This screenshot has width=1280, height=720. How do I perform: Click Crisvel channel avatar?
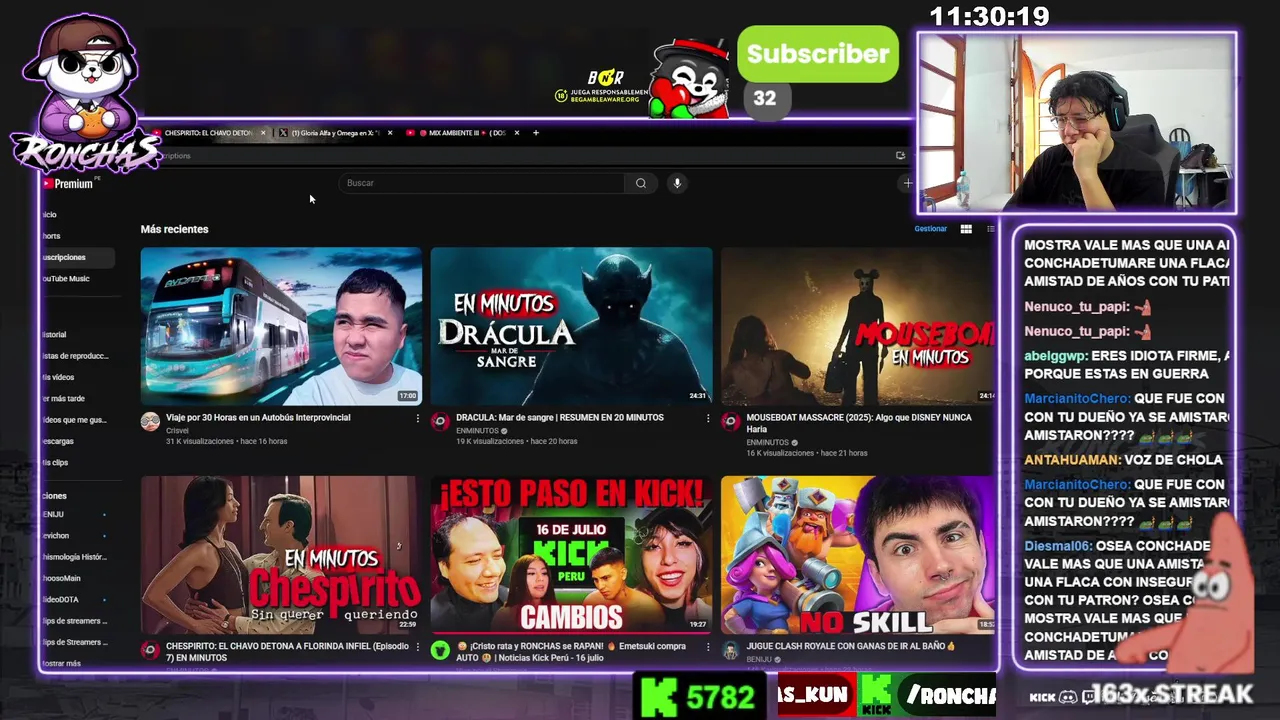pyautogui.click(x=150, y=422)
